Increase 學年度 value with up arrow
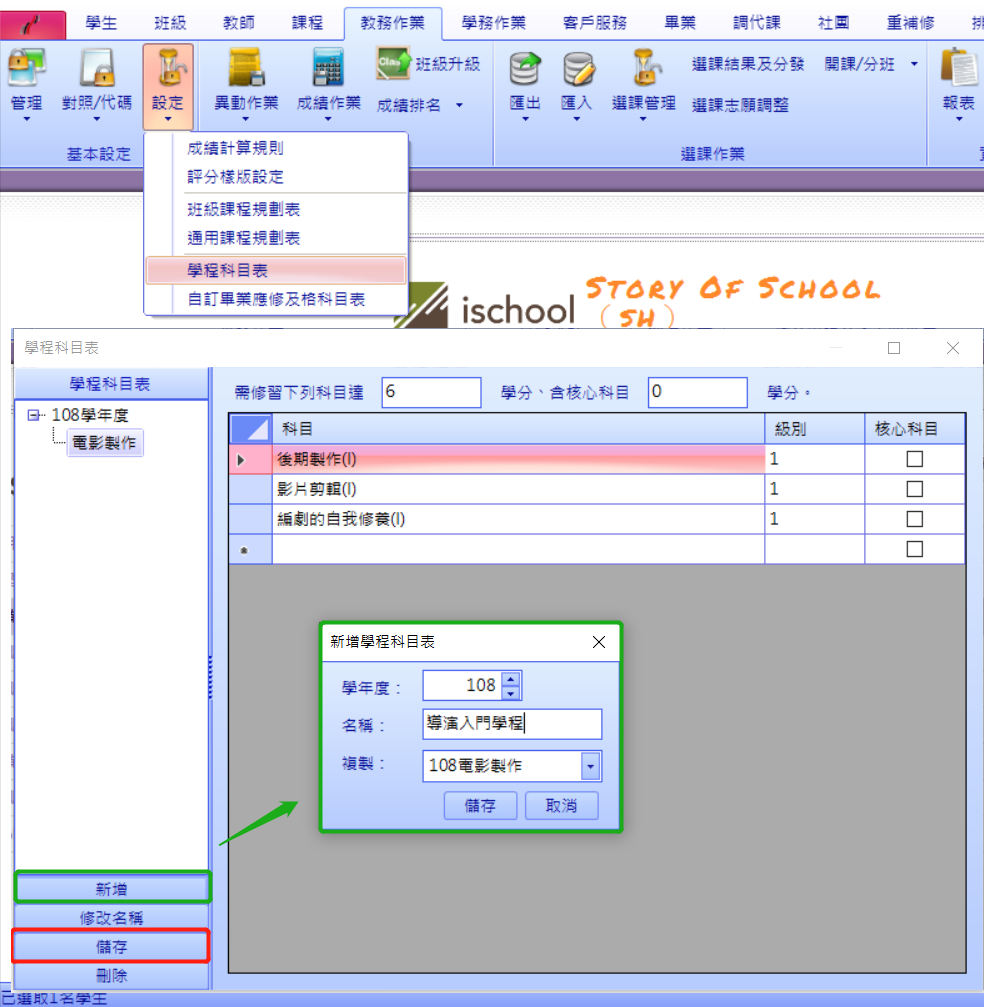 [x=511, y=679]
